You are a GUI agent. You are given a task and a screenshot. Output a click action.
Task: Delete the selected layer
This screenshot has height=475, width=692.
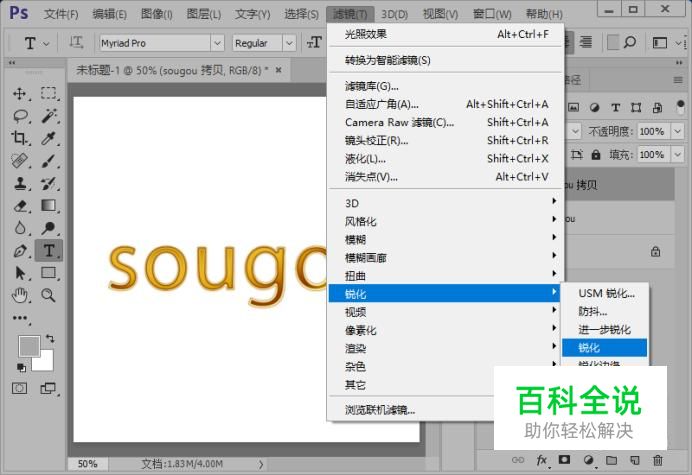[658, 460]
